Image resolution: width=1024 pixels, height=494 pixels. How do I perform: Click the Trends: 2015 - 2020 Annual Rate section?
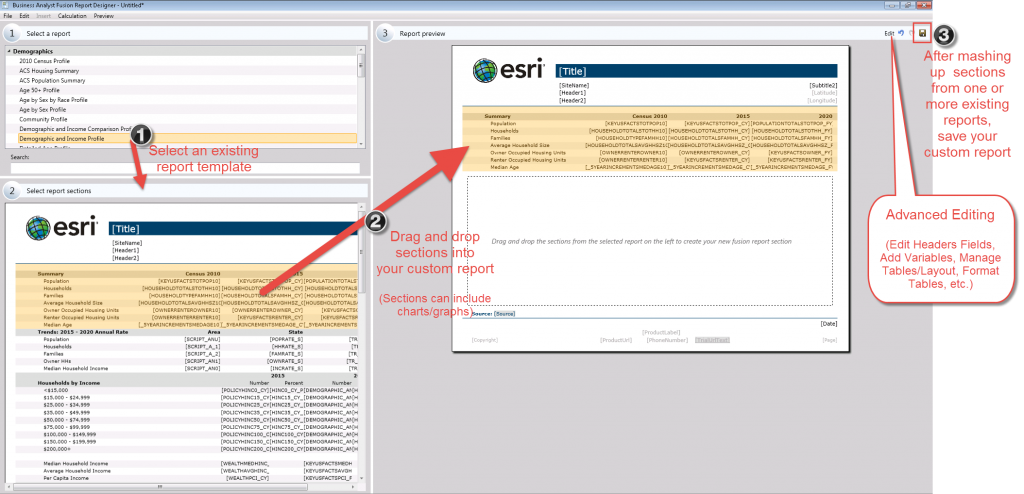pyautogui.click(x=187, y=333)
